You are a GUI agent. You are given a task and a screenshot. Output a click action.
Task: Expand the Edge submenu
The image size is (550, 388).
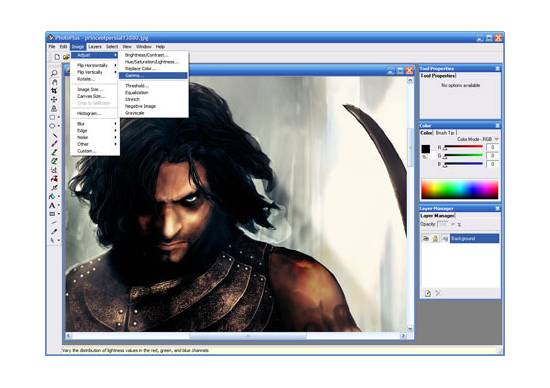coord(95,131)
